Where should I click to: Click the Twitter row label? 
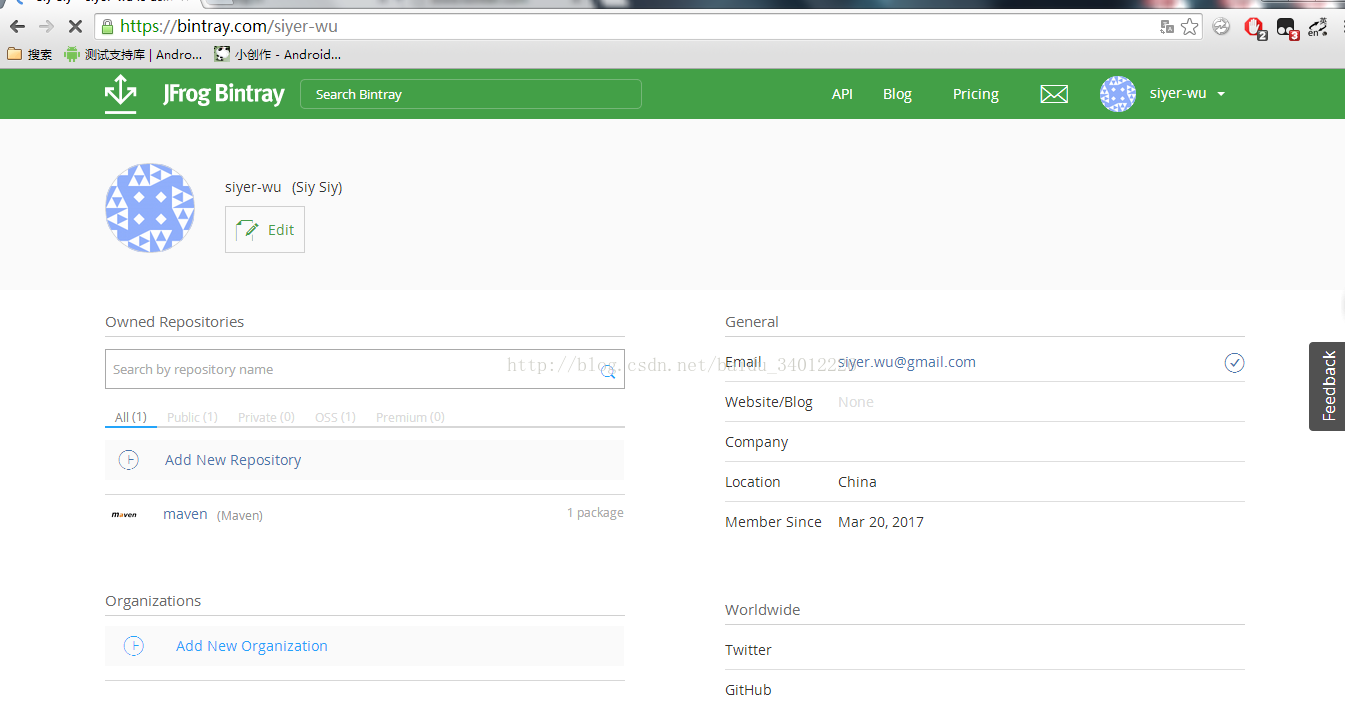point(748,650)
